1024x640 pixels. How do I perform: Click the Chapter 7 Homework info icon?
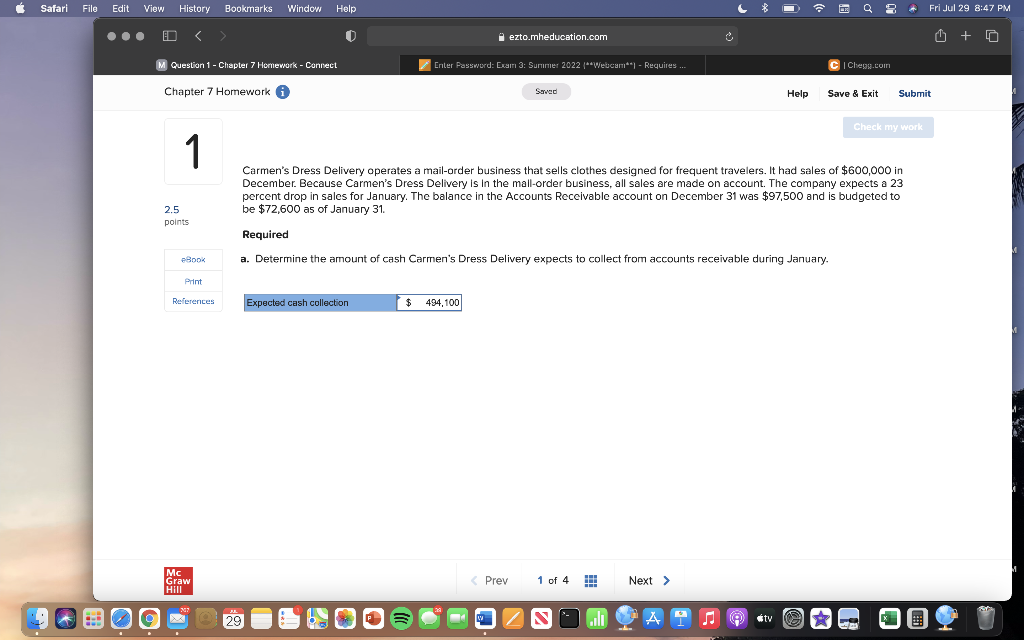[x=283, y=92]
